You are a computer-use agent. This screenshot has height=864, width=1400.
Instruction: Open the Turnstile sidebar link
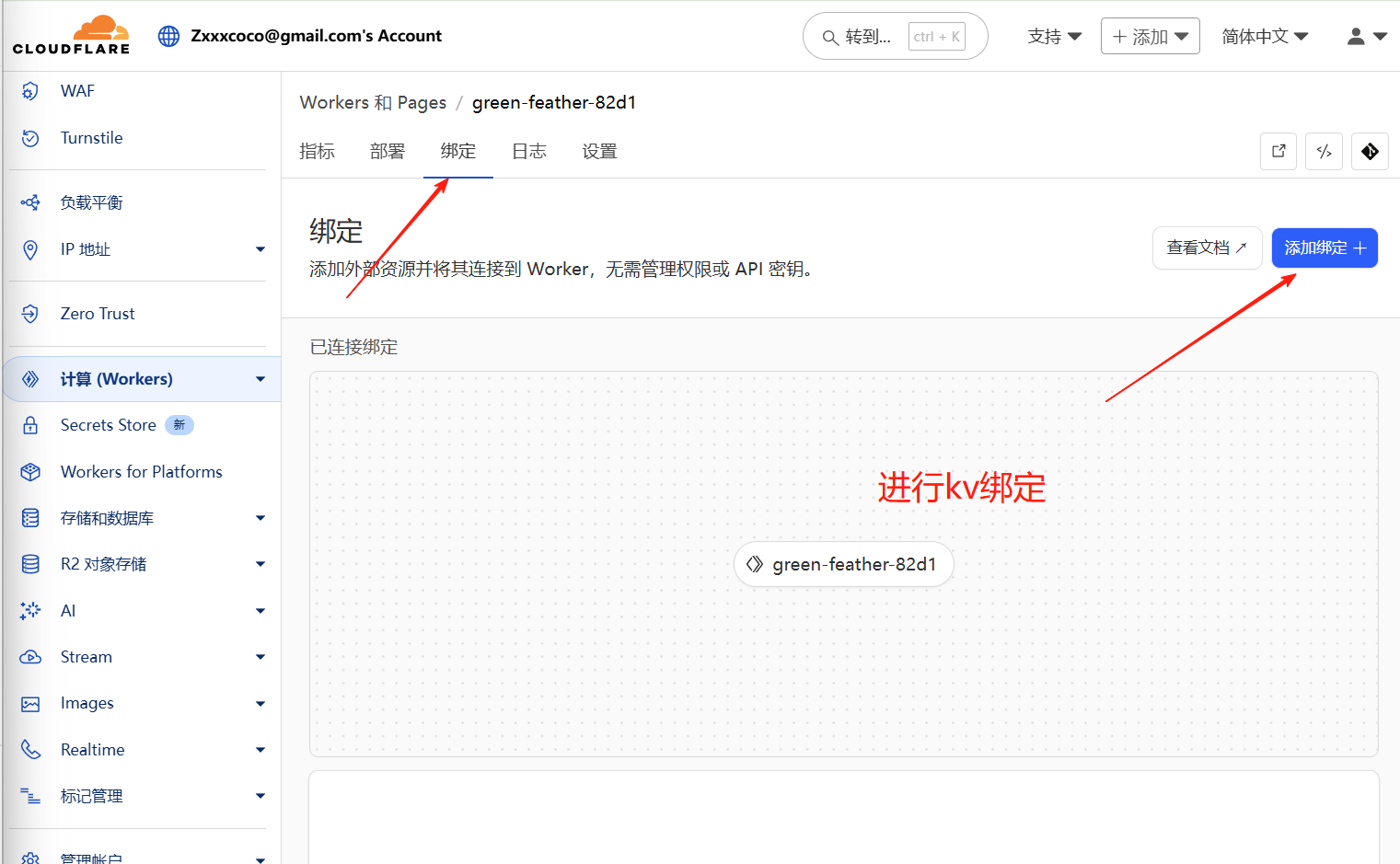click(x=91, y=138)
